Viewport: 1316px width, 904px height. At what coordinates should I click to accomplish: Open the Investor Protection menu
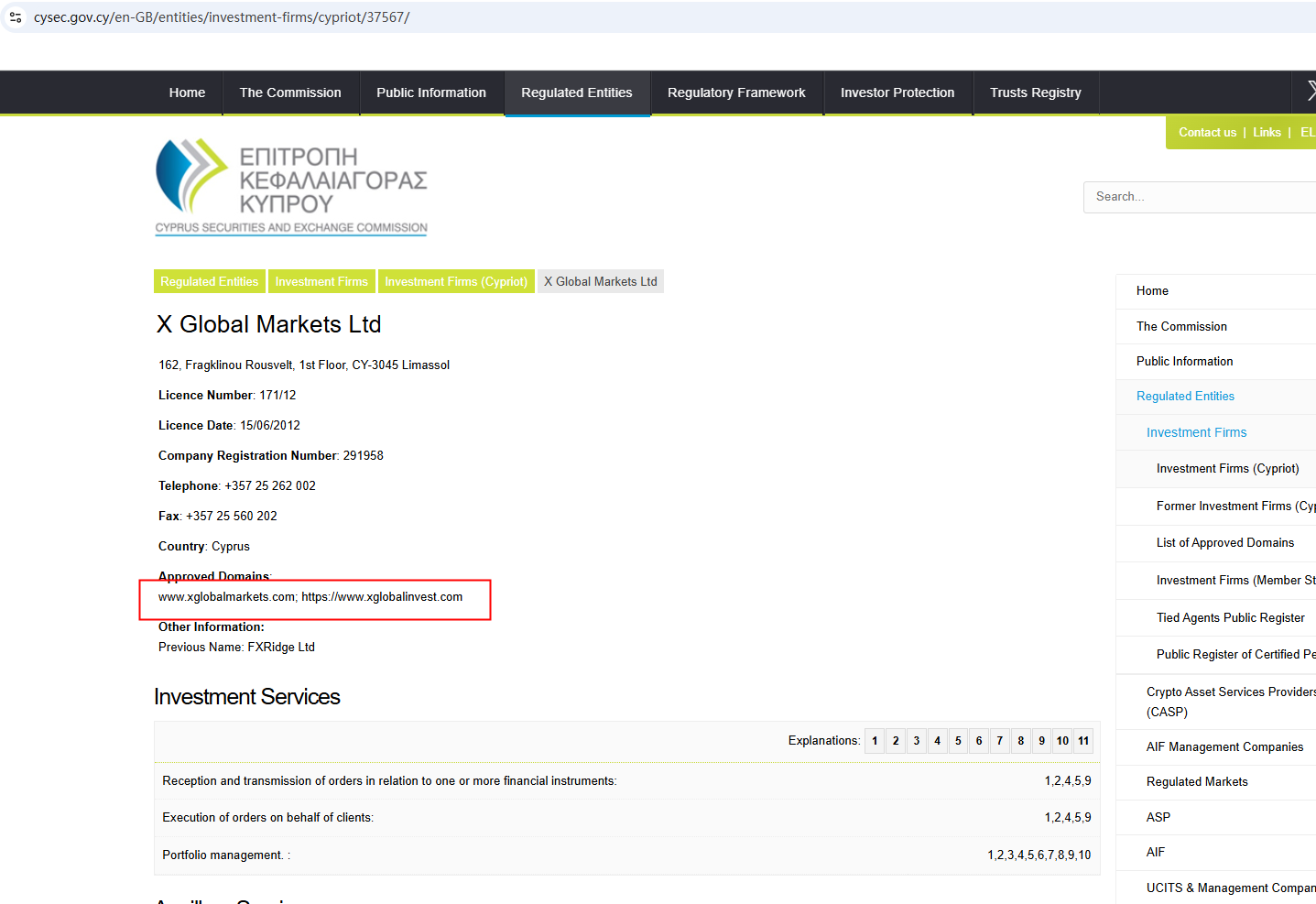pos(897,93)
